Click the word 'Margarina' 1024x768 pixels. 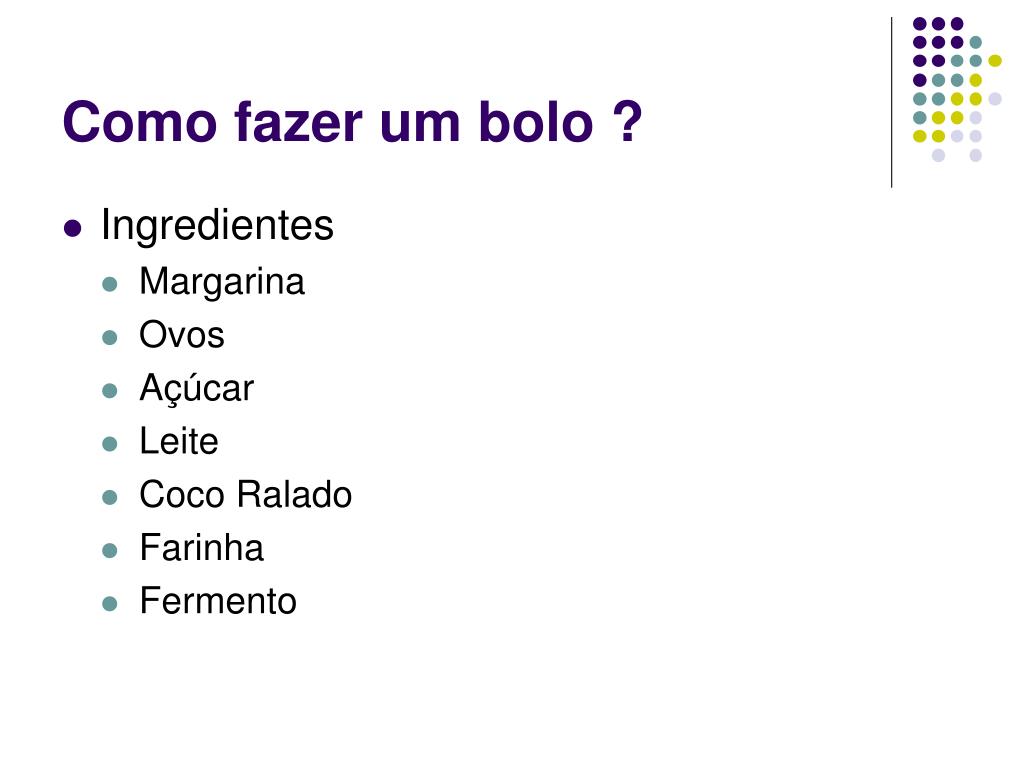point(222,282)
